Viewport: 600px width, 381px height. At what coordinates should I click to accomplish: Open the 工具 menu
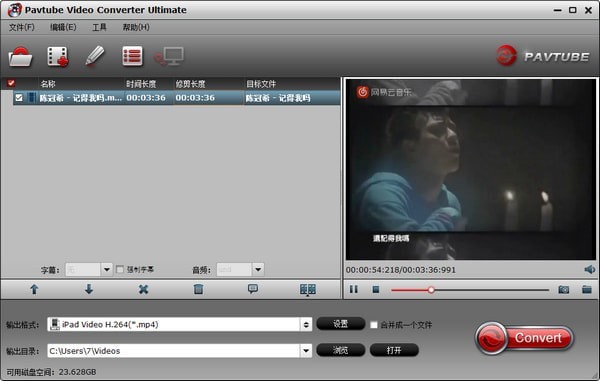point(99,28)
